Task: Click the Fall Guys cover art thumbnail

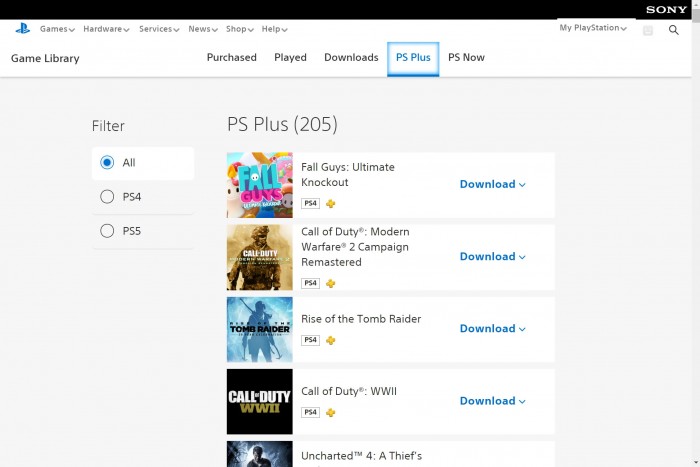Action: [260, 185]
